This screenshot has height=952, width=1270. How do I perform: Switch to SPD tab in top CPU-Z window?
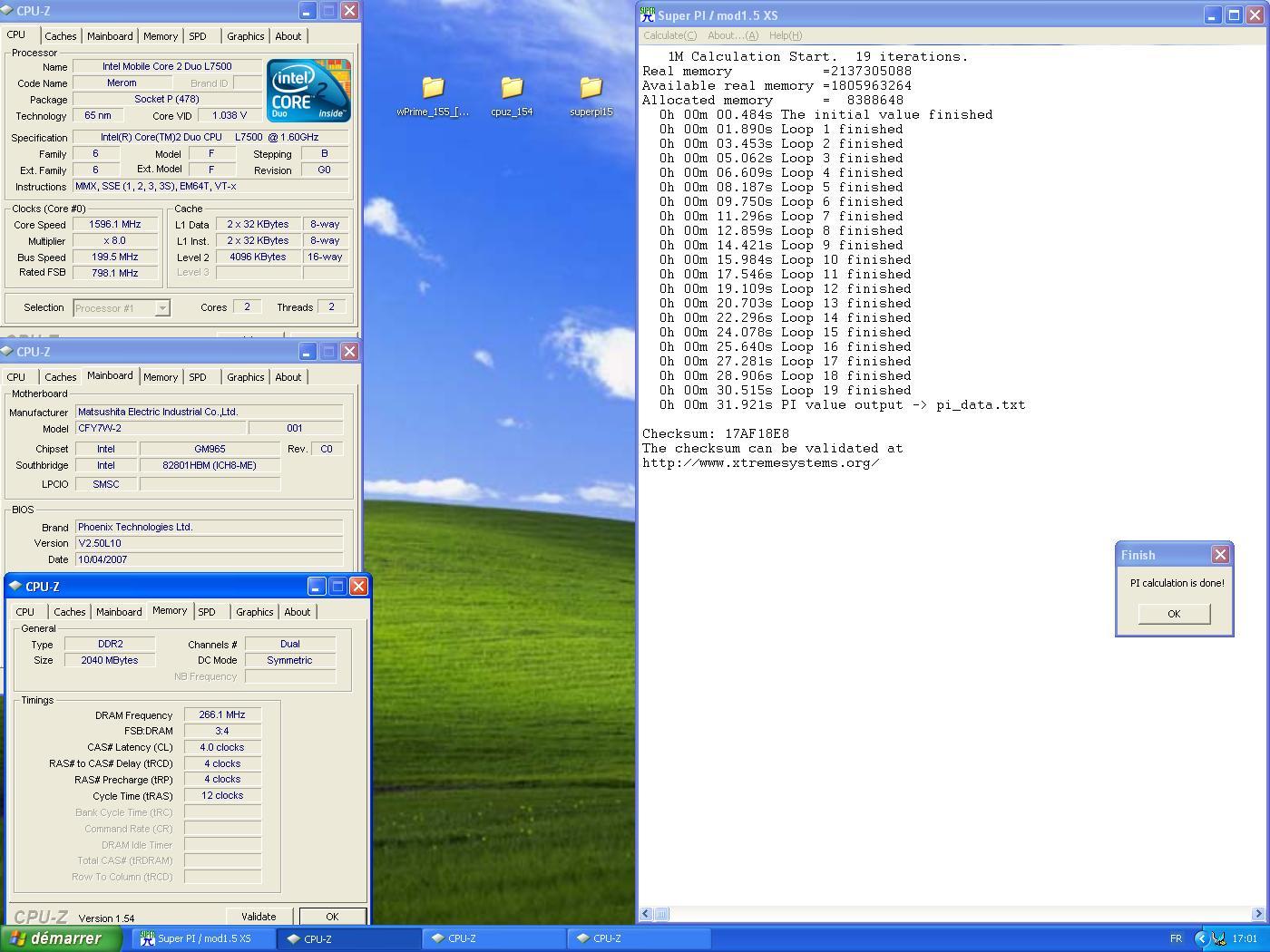(x=198, y=36)
